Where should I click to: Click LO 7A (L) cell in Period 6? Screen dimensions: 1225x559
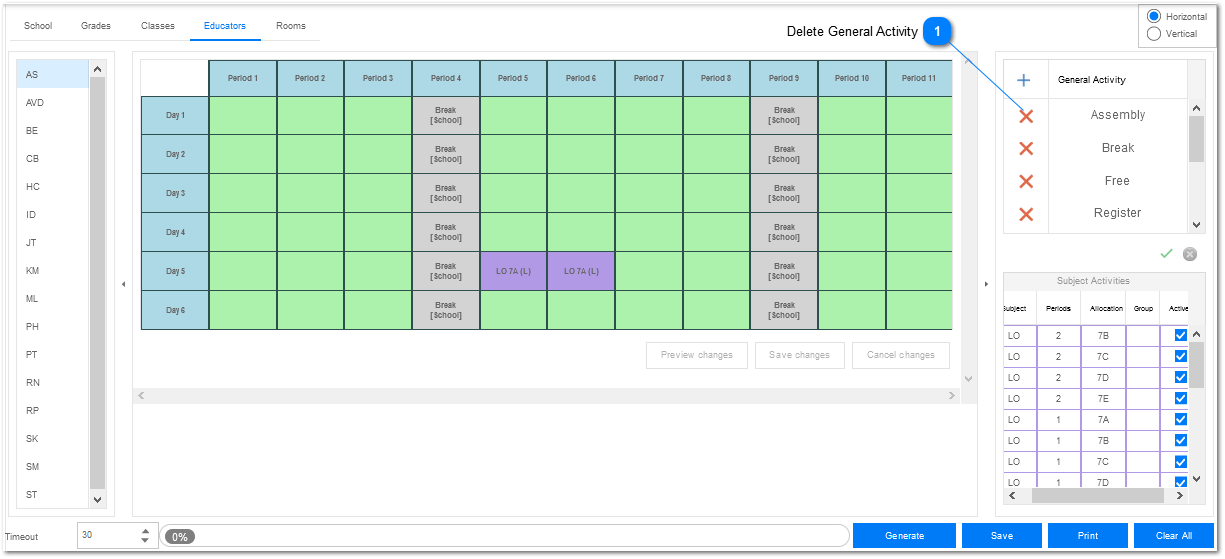pyautogui.click(x=581, y=272)
